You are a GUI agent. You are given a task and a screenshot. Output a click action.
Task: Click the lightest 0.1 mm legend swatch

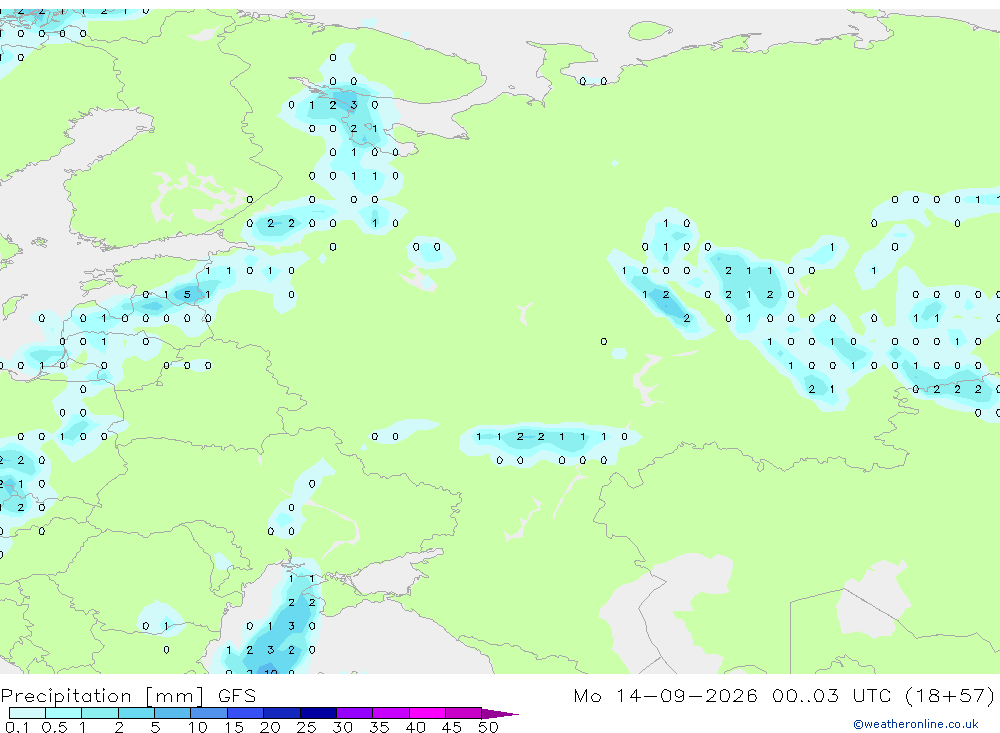(27, 713)
